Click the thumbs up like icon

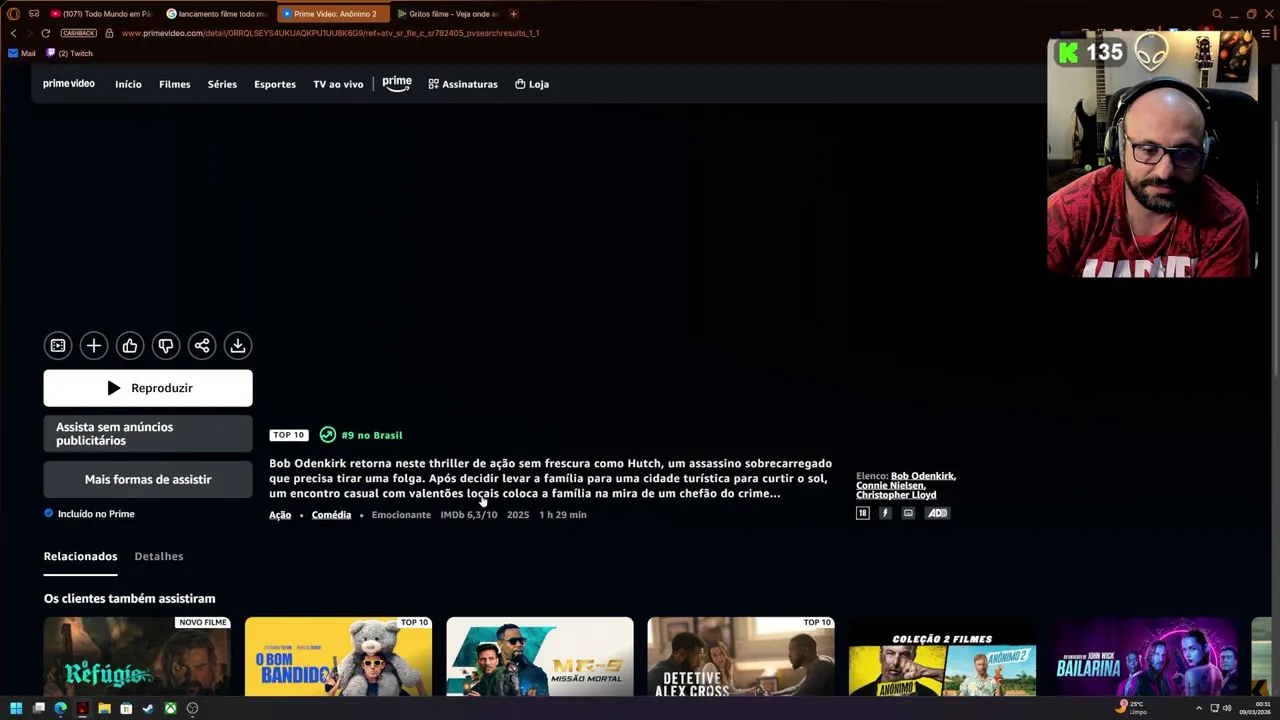point(130,346)
